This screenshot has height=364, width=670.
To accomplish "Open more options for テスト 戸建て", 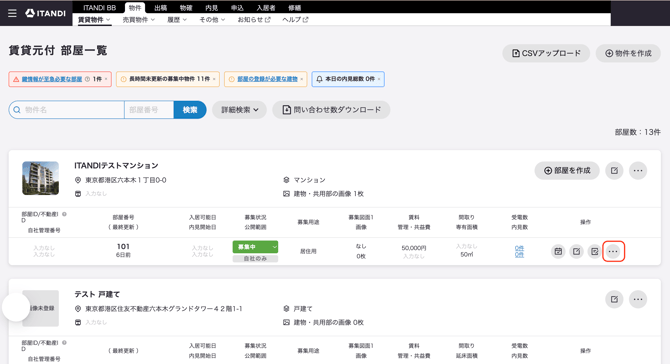I will click(x=638, y=299).
